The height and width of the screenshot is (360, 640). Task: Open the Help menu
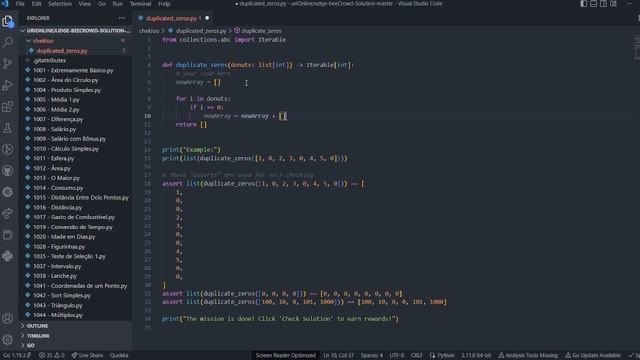(164, 4)
